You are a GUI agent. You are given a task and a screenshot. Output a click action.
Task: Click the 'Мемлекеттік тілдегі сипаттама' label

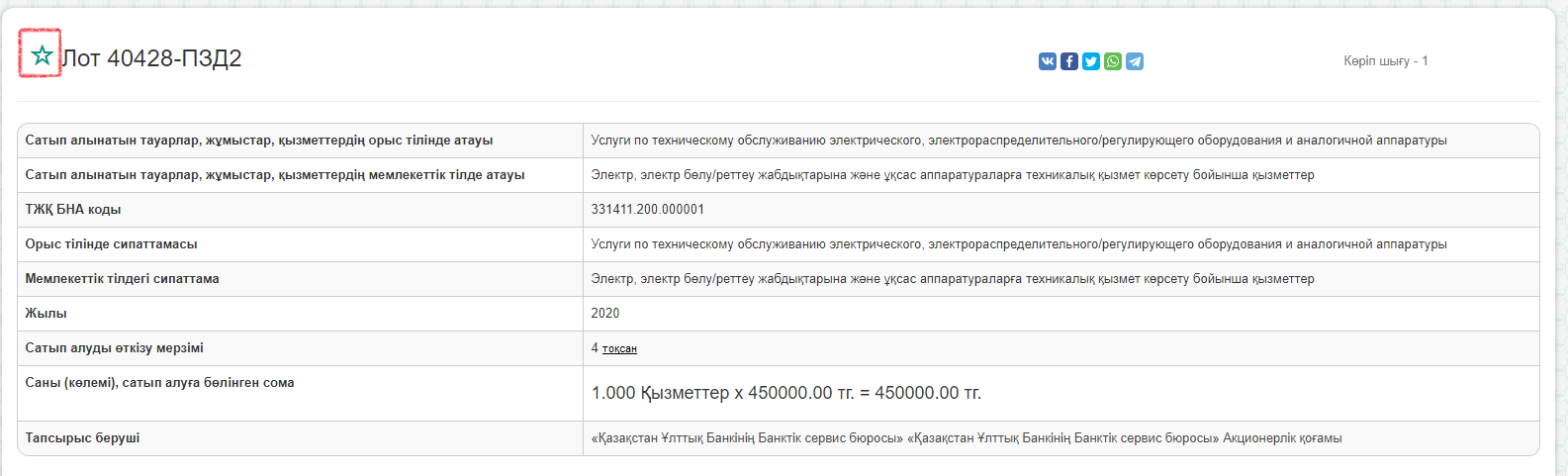pos(122,279)
